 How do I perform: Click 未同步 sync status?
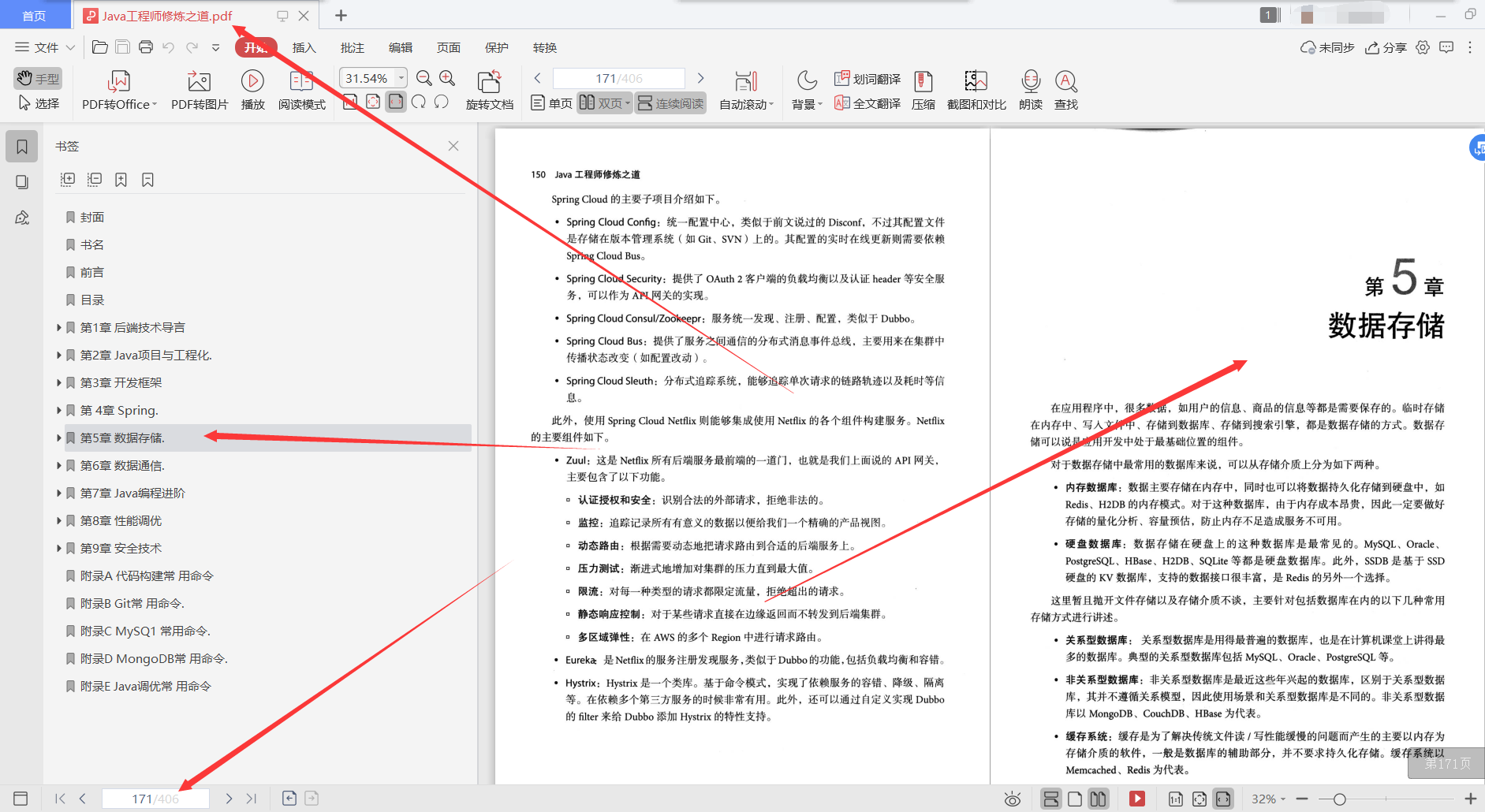pyautogui.click(x=1327, y=47)
